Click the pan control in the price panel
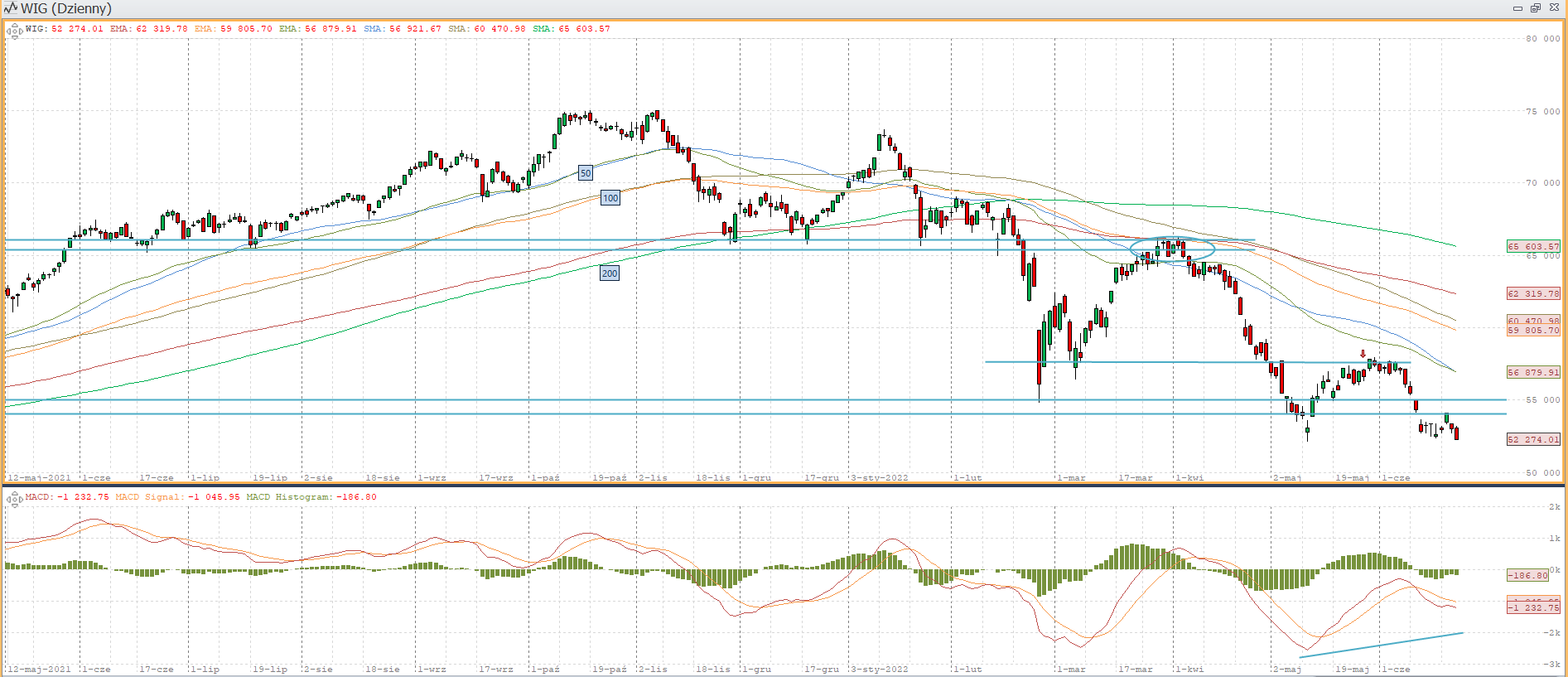The image size is (1568, 677). tap(14, 31)
